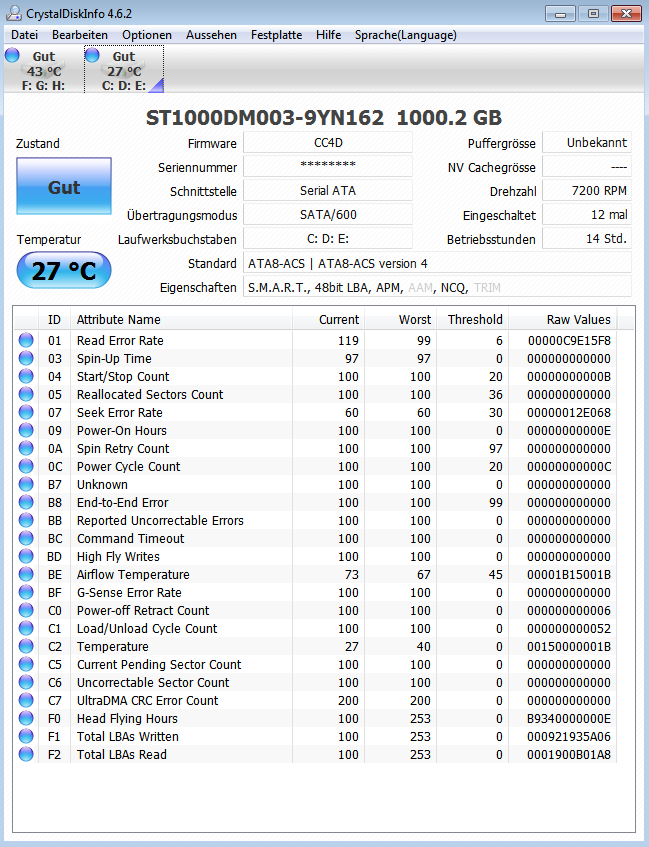The height and width of the screenshot is (847, 649).
Task: Click the Raw Values column header
Action: point(563,319)
